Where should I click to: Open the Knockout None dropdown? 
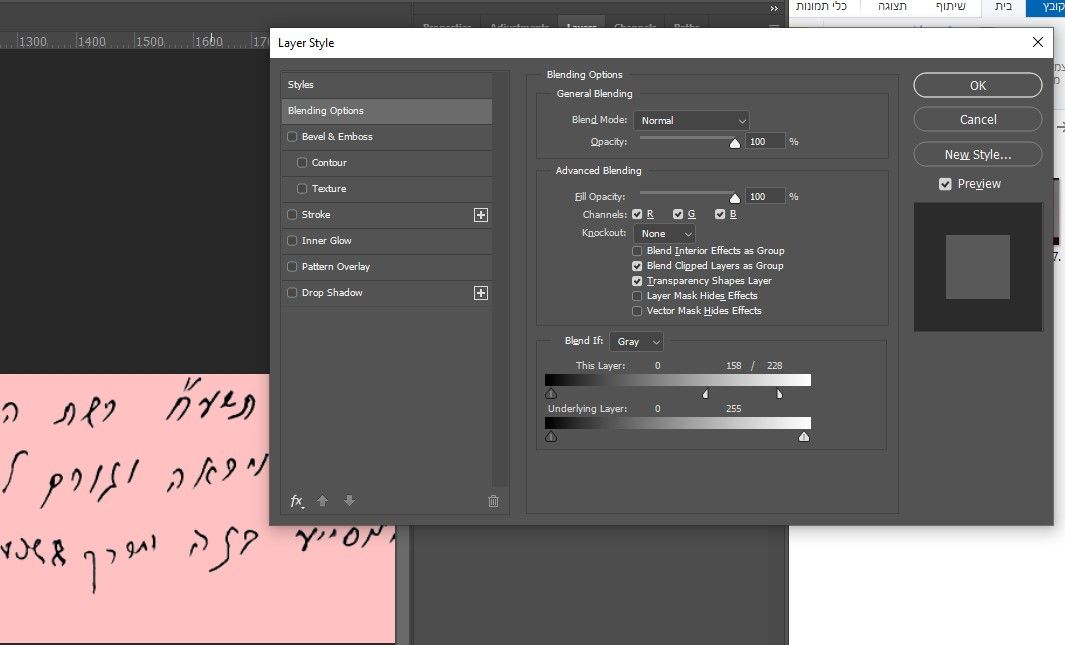(664, 234)
